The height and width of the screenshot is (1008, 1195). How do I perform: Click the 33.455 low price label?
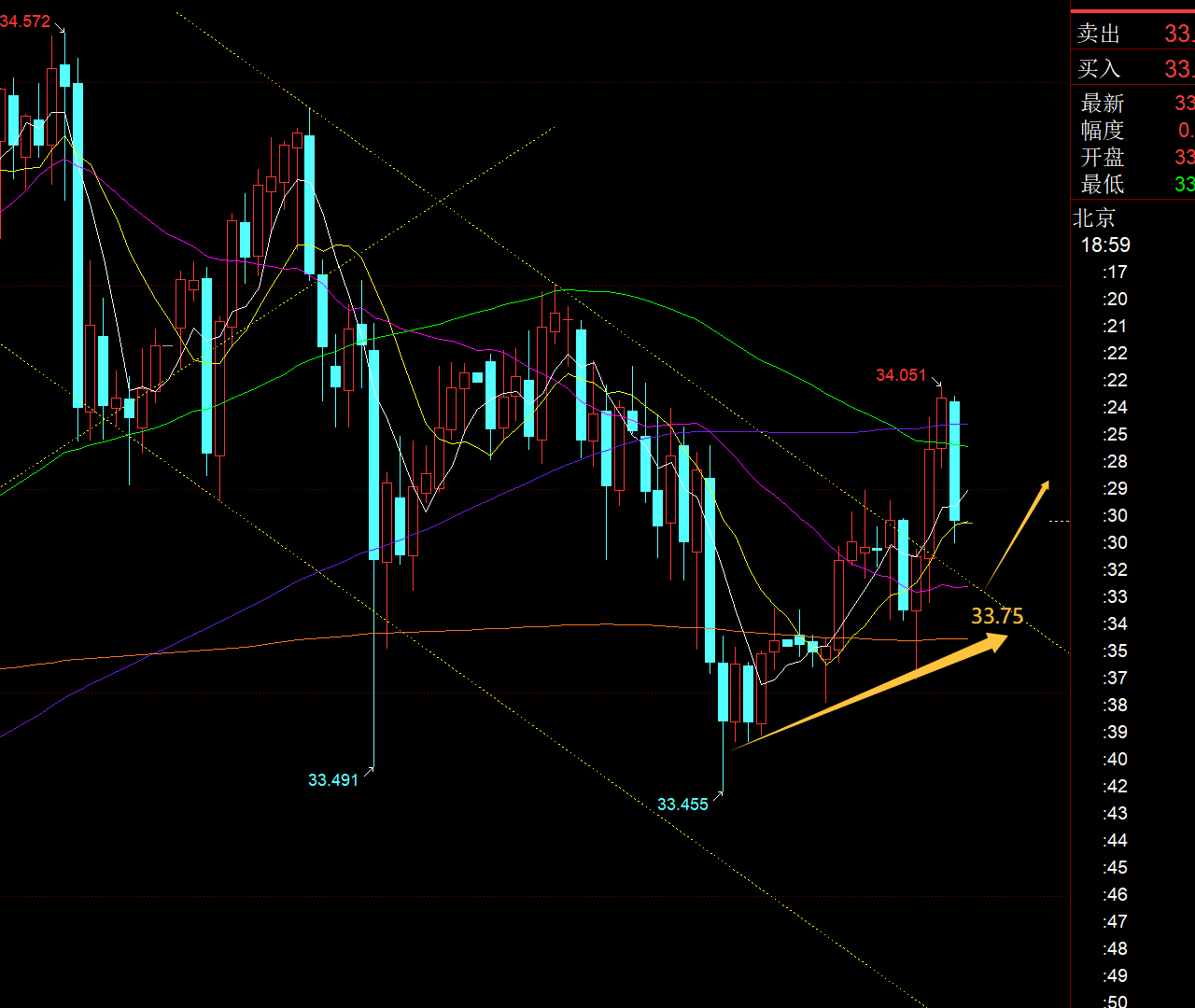pyautogui.click(x=682, y=805)
